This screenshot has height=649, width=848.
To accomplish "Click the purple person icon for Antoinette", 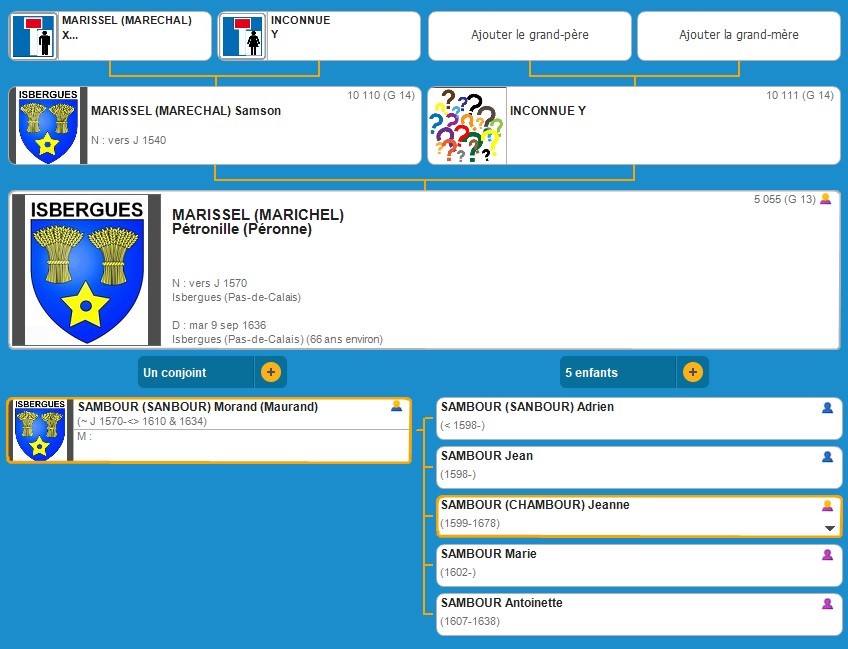I will (827, 604).
